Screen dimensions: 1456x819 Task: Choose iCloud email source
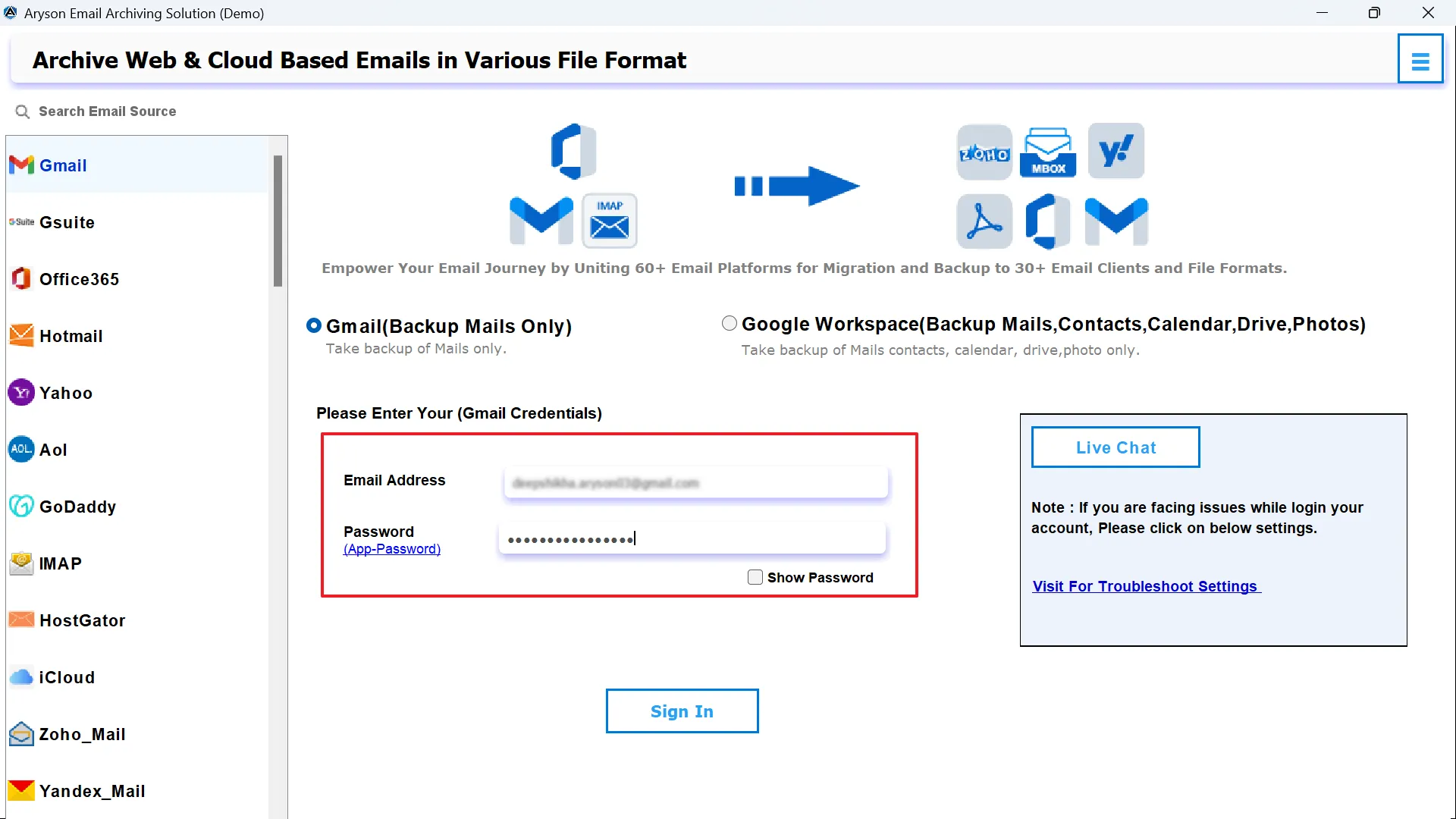[138, 676]
